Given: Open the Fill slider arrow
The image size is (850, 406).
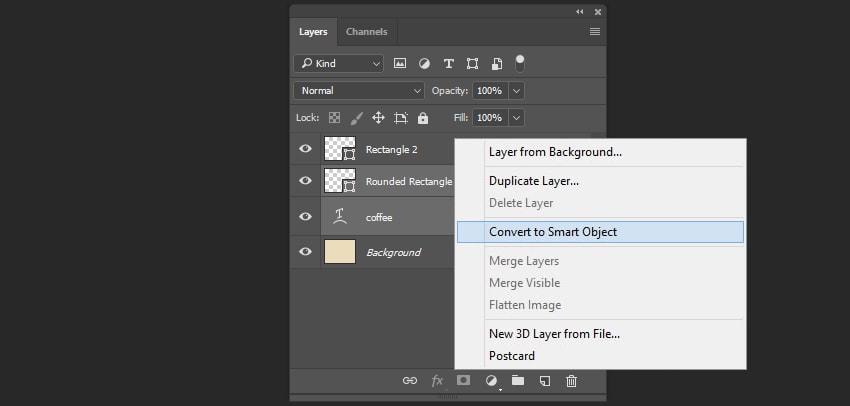Looking at the screenshot, I should pyautogui.click(x=517, y=118).
